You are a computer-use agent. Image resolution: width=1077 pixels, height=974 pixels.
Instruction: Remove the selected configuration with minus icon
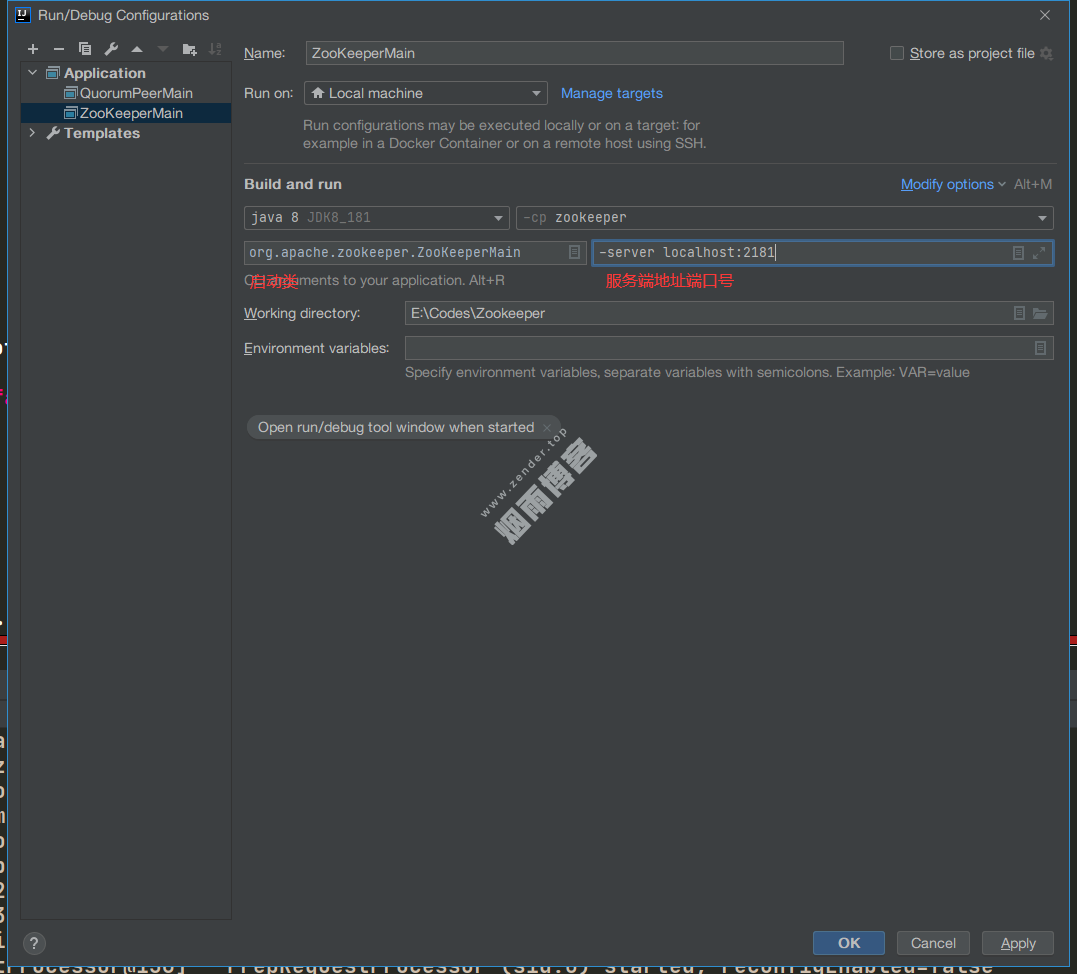59,49
